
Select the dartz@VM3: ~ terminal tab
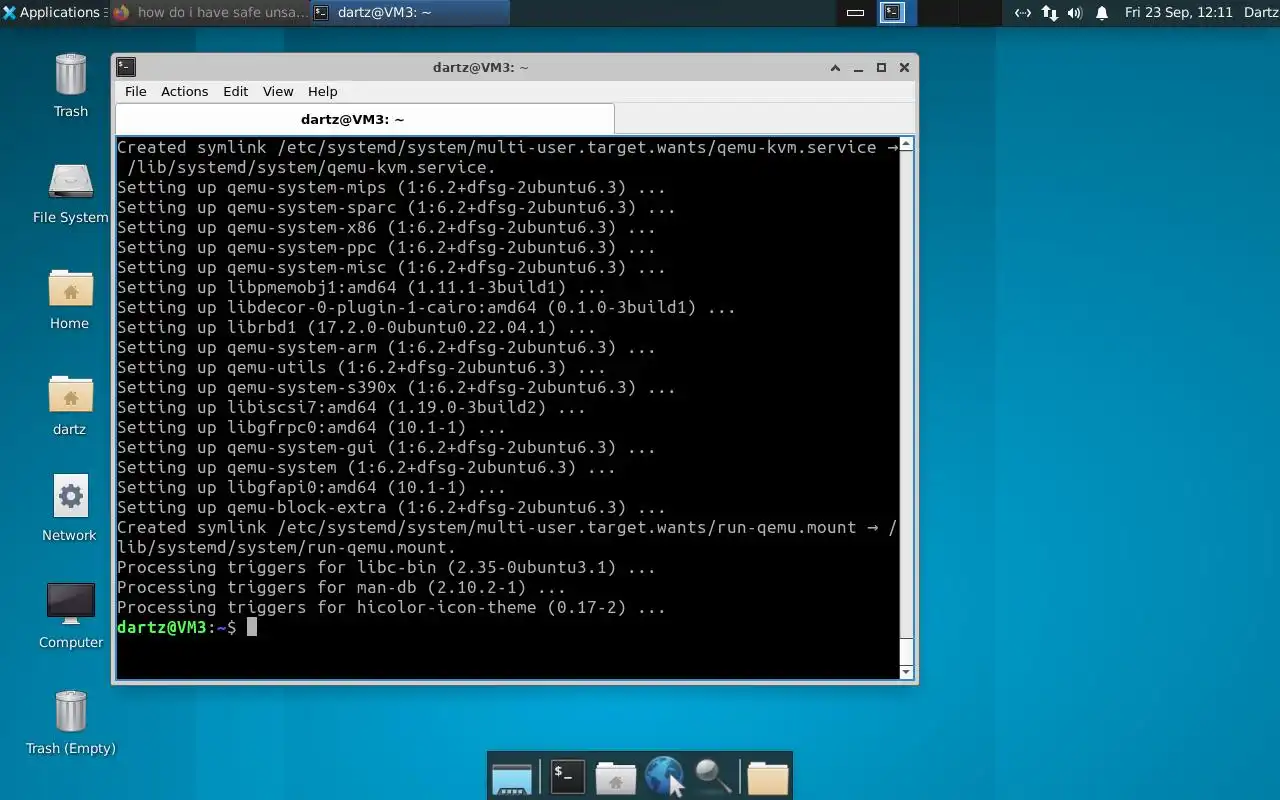point(365,119)
